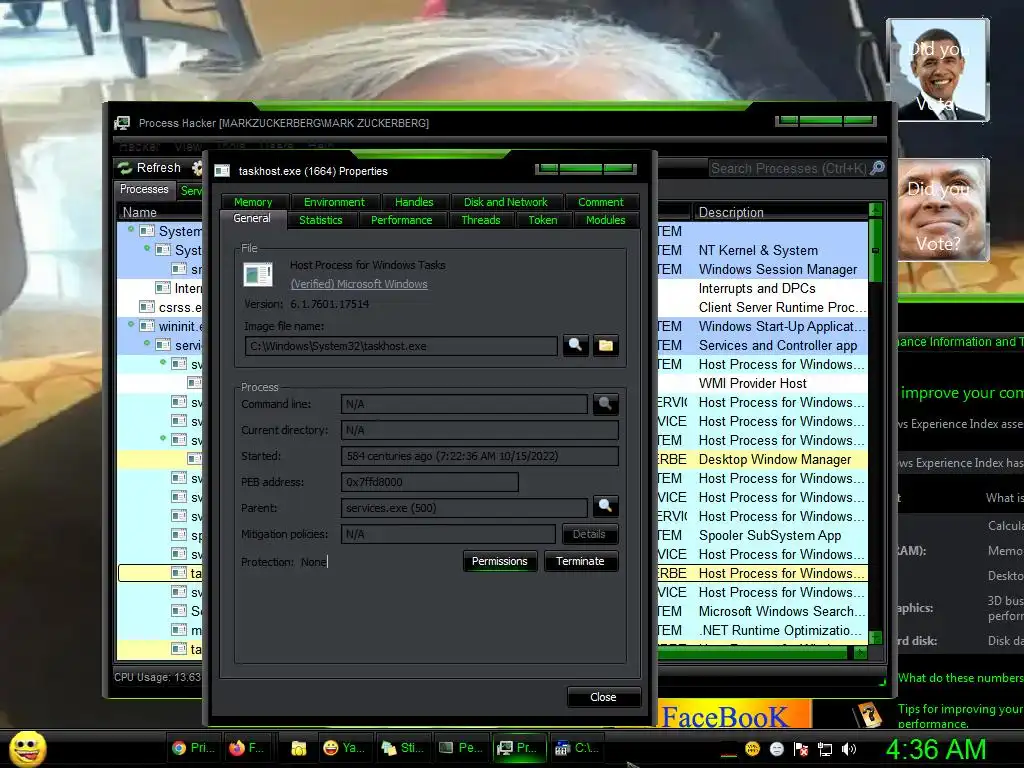This screenshot has height=768, width=1024.
Task: Open the "Tips for improving your performance" link
Action: (x=960, y=716)
